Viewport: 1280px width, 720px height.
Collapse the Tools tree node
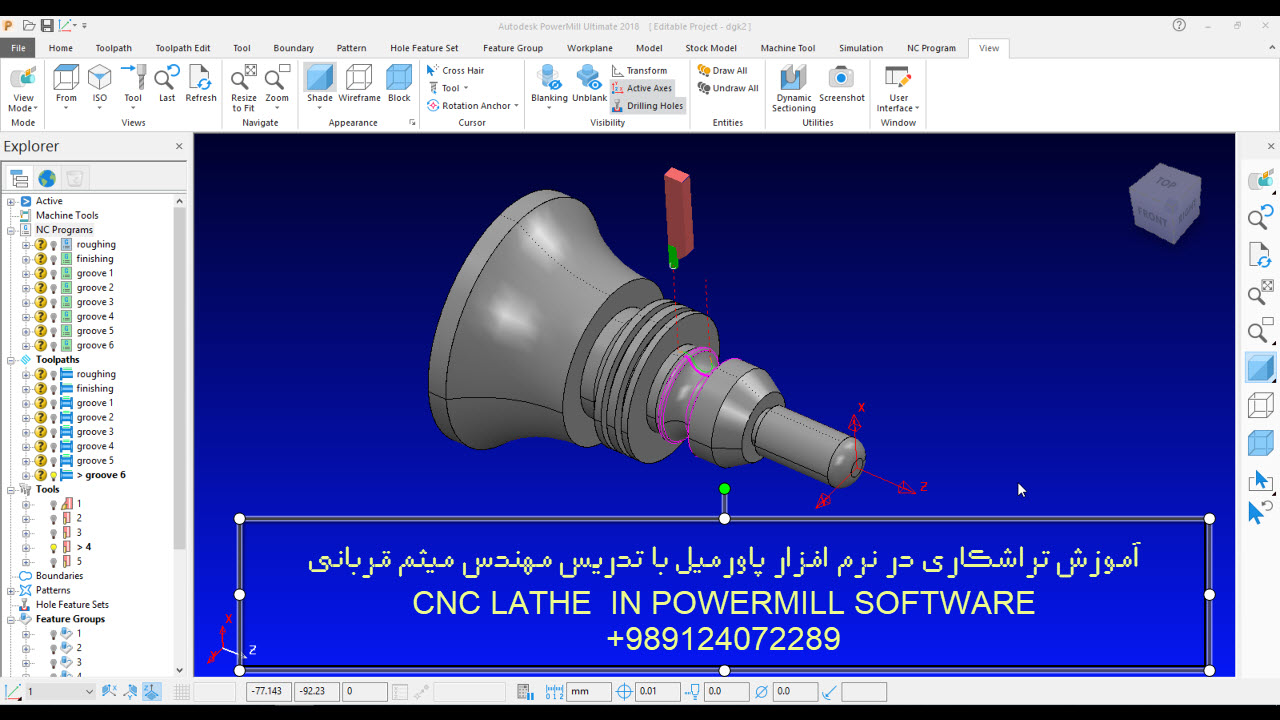point(11,490)
